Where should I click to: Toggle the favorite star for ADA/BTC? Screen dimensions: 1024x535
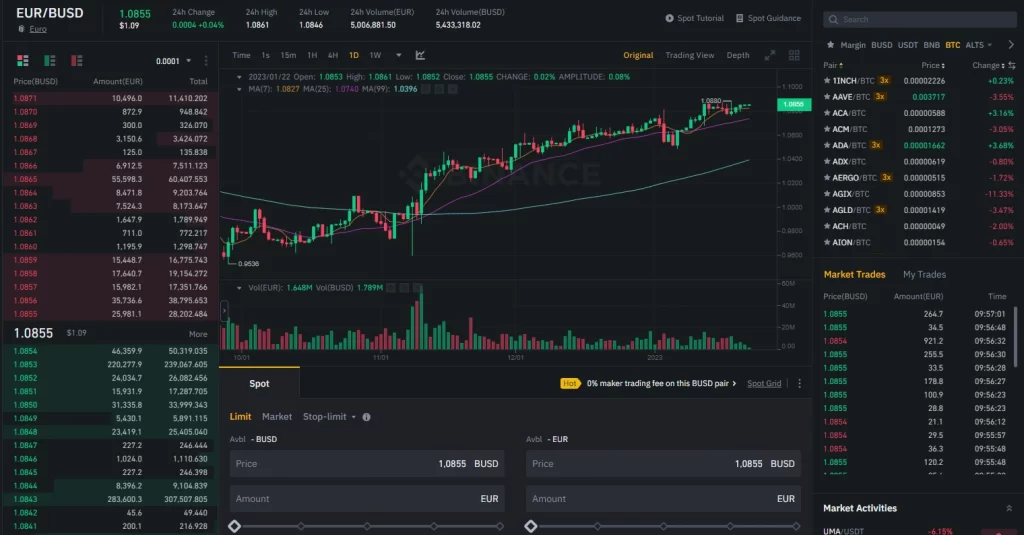(x=827, y=146)
